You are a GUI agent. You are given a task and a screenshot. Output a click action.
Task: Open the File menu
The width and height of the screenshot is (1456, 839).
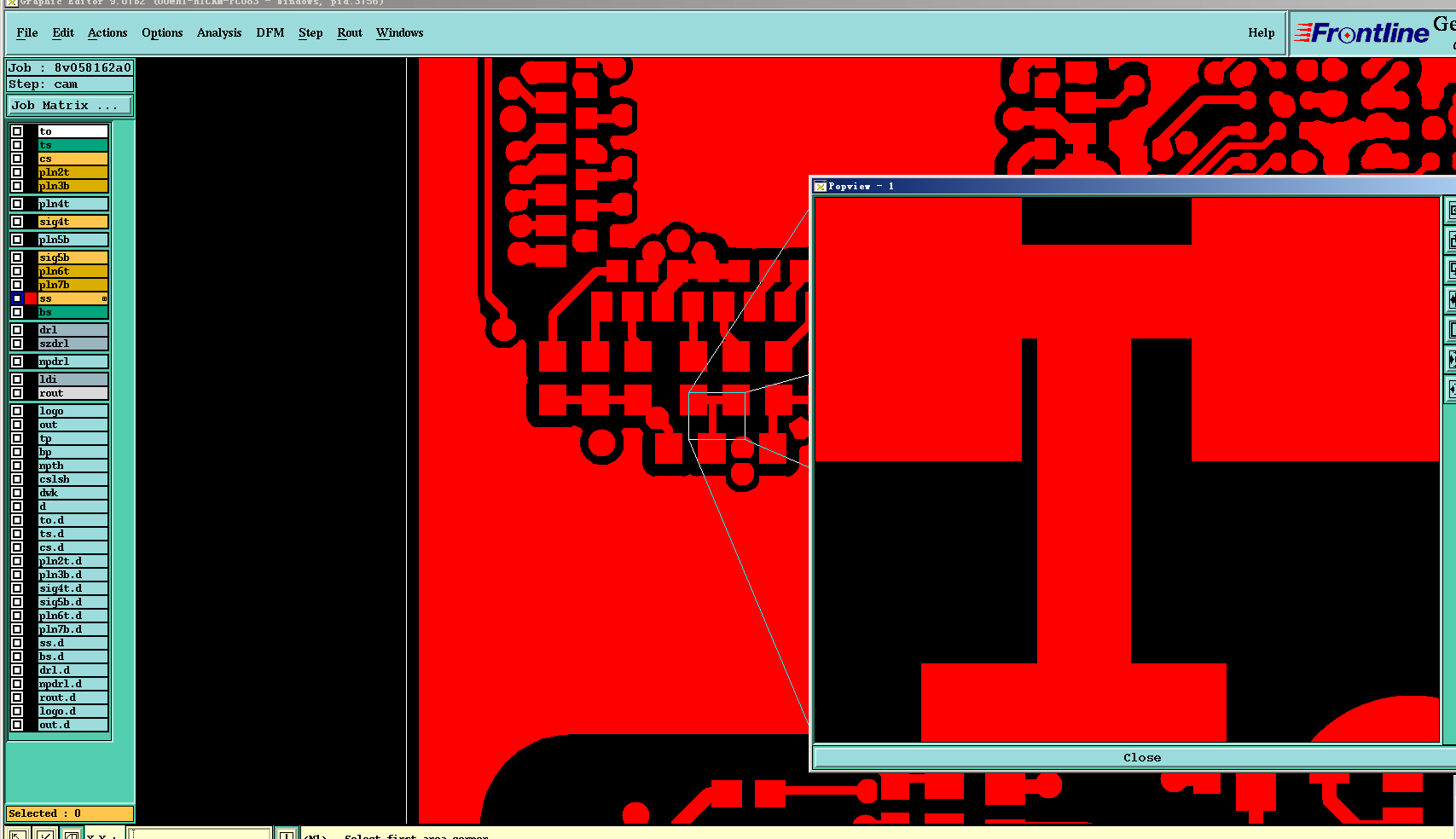[27, 33]
